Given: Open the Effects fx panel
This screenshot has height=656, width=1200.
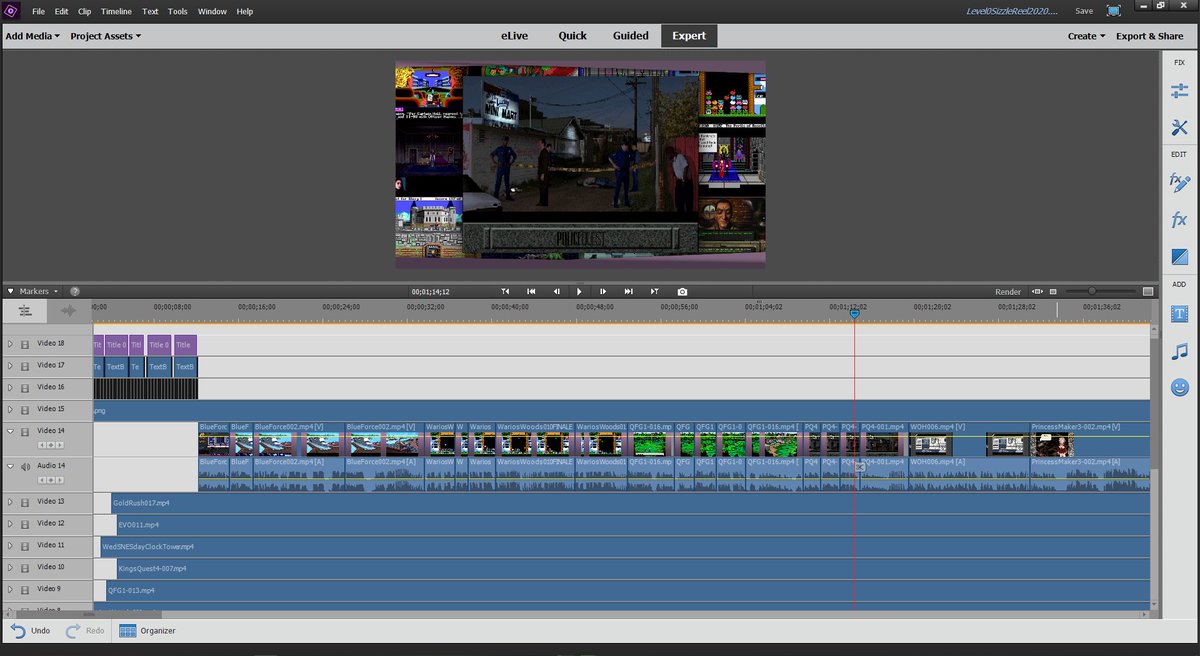Looking at the screenshot, I should (x=1179, y=219).
